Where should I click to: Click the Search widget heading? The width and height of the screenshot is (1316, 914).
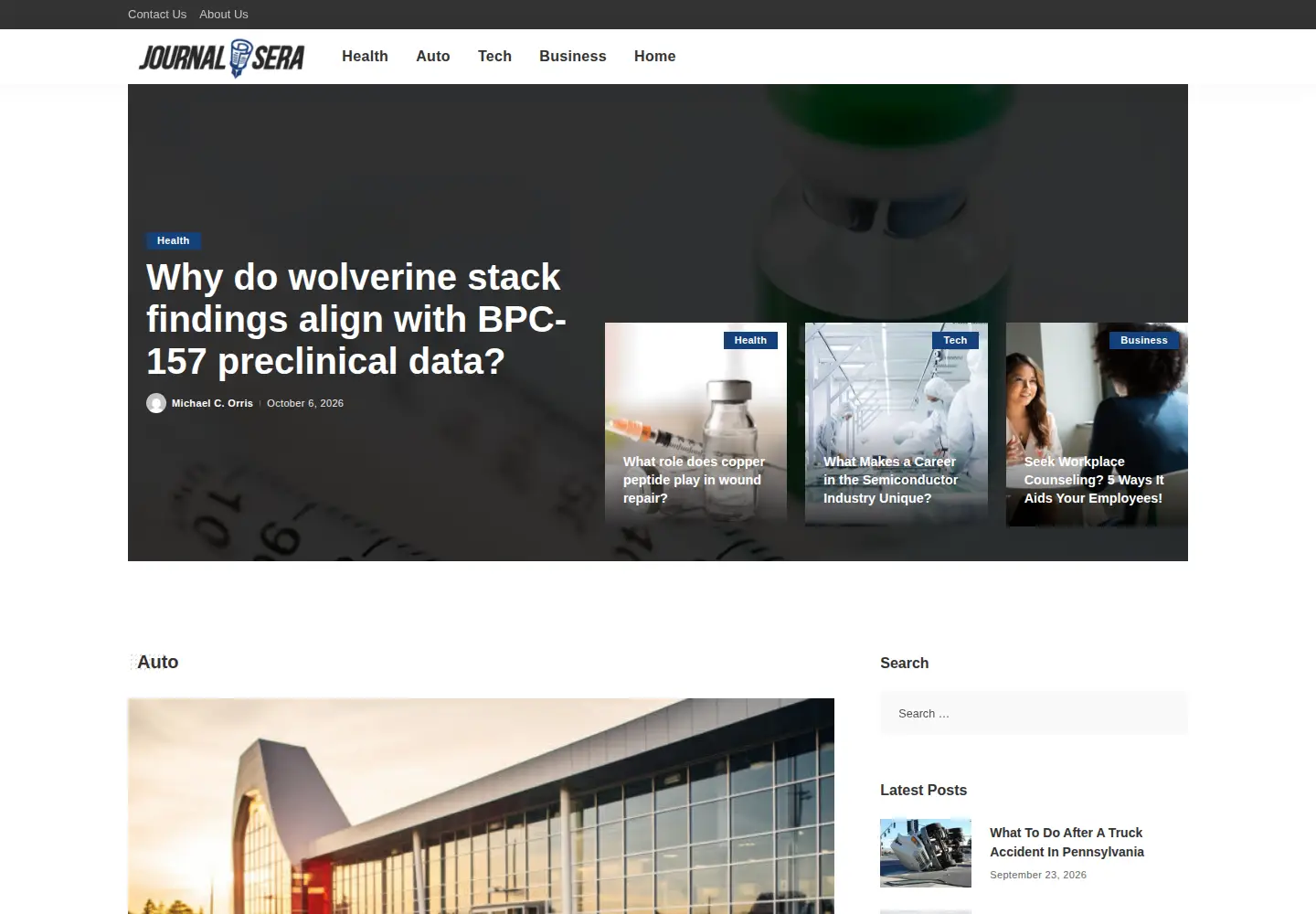pos(904,663)
